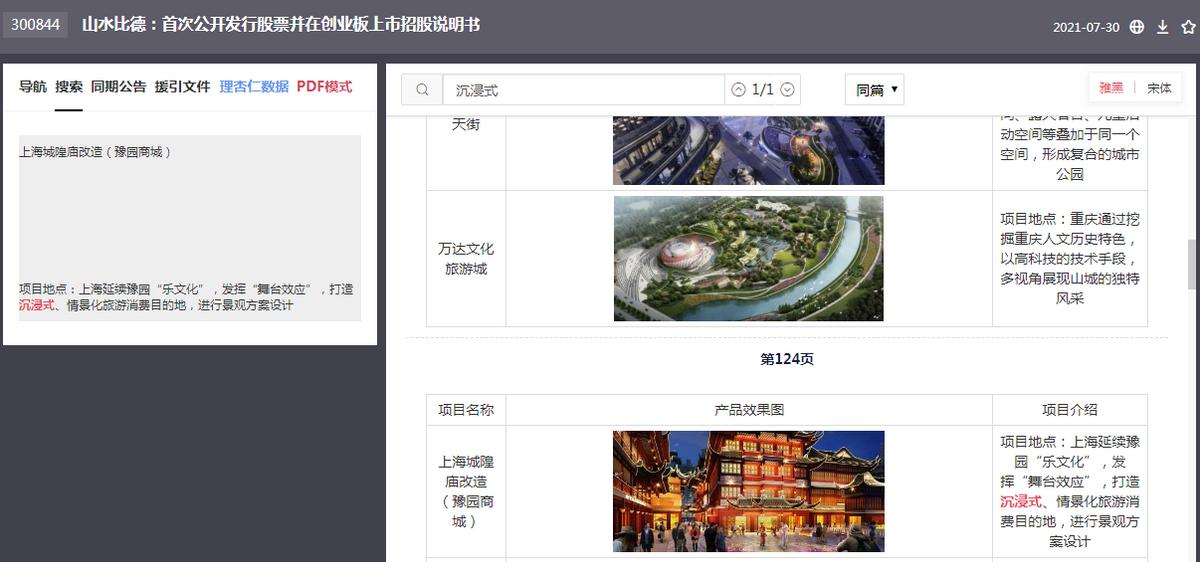Click the 项目名称 column header

tap(466, 410)
